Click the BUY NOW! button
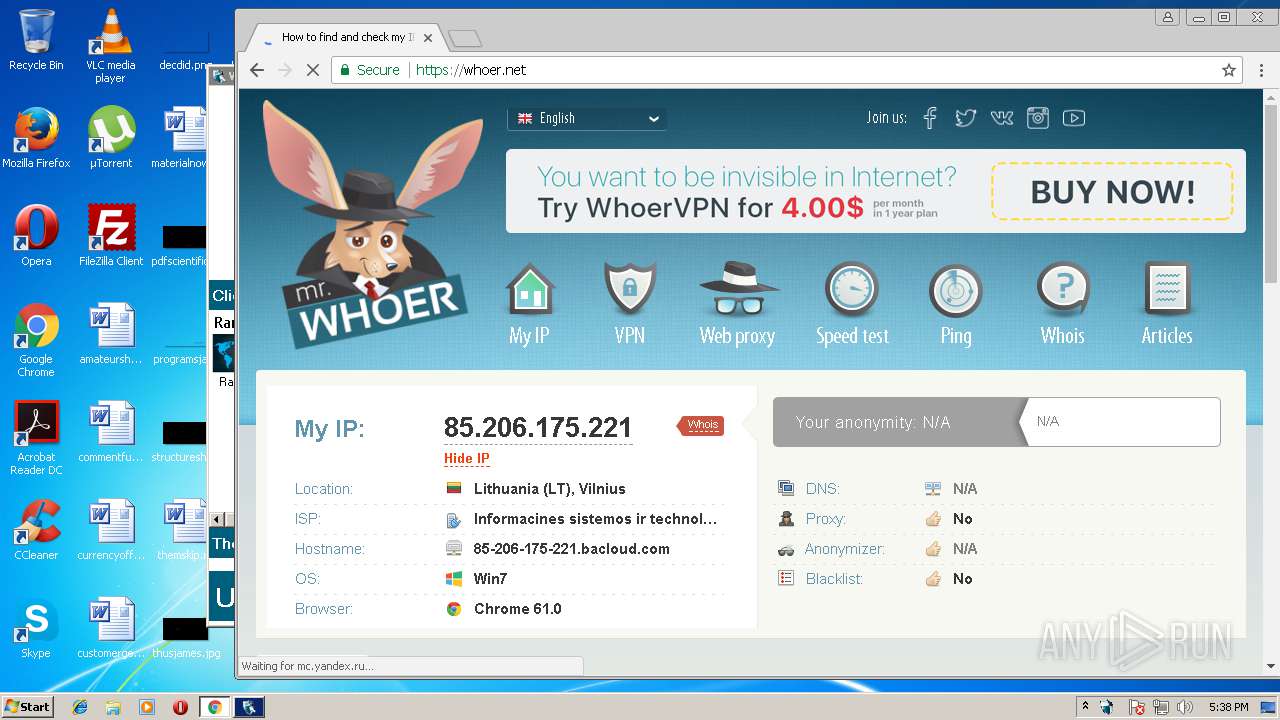The width and height of the screenshot is (1280, 720). pos(1112,191)
